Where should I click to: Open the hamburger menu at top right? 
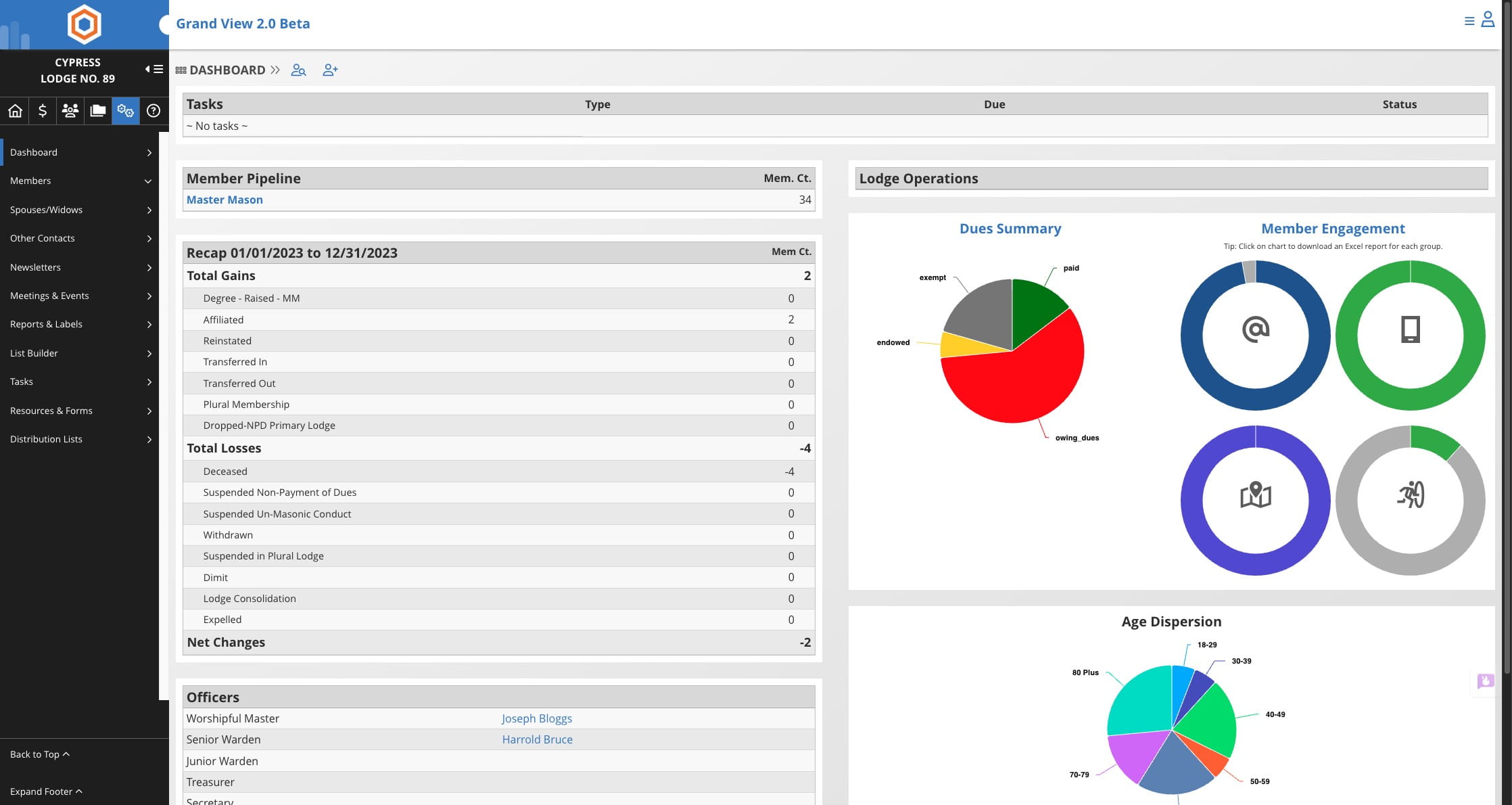1469,22
